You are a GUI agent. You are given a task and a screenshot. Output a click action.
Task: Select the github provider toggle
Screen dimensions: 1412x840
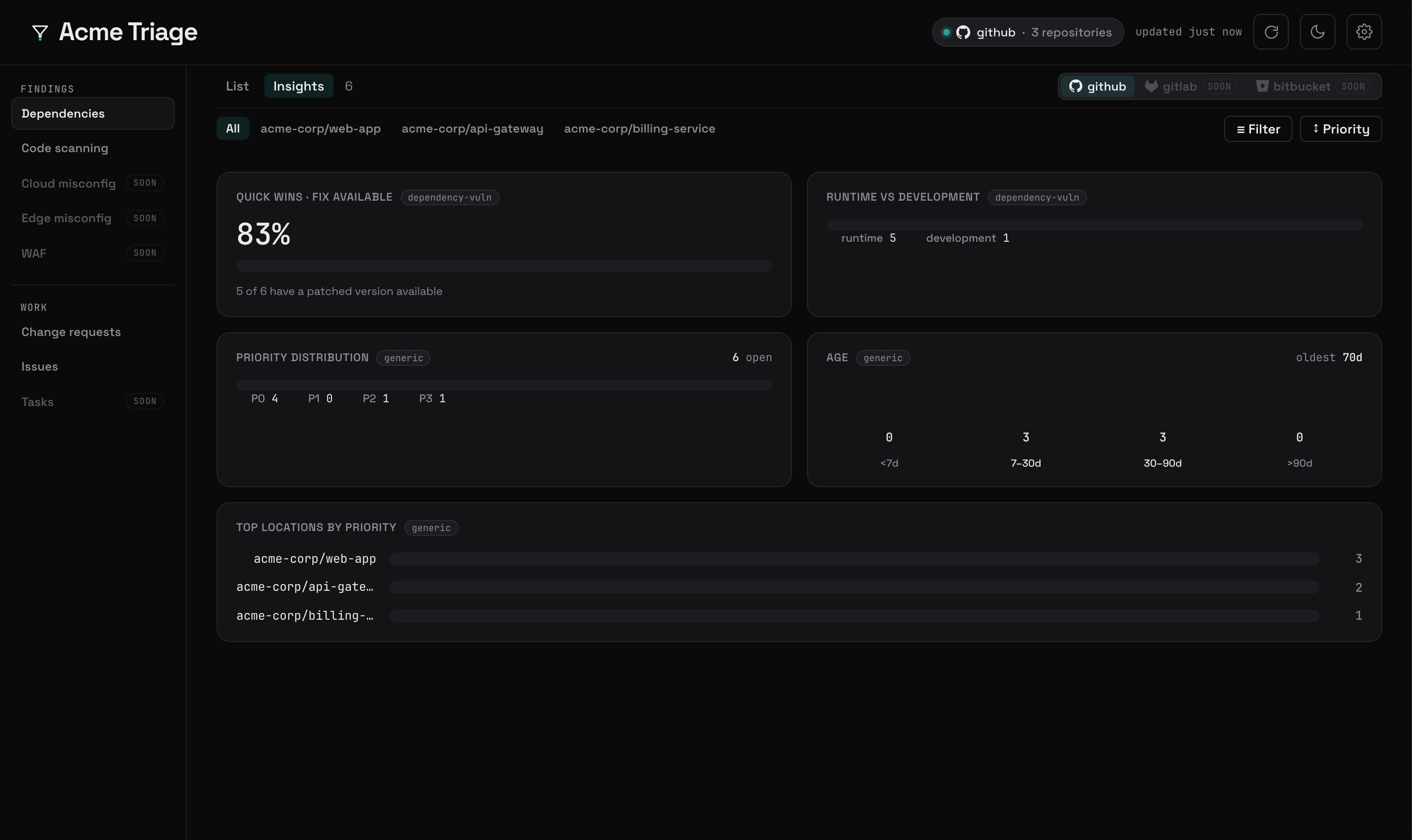coord(1097,86)
